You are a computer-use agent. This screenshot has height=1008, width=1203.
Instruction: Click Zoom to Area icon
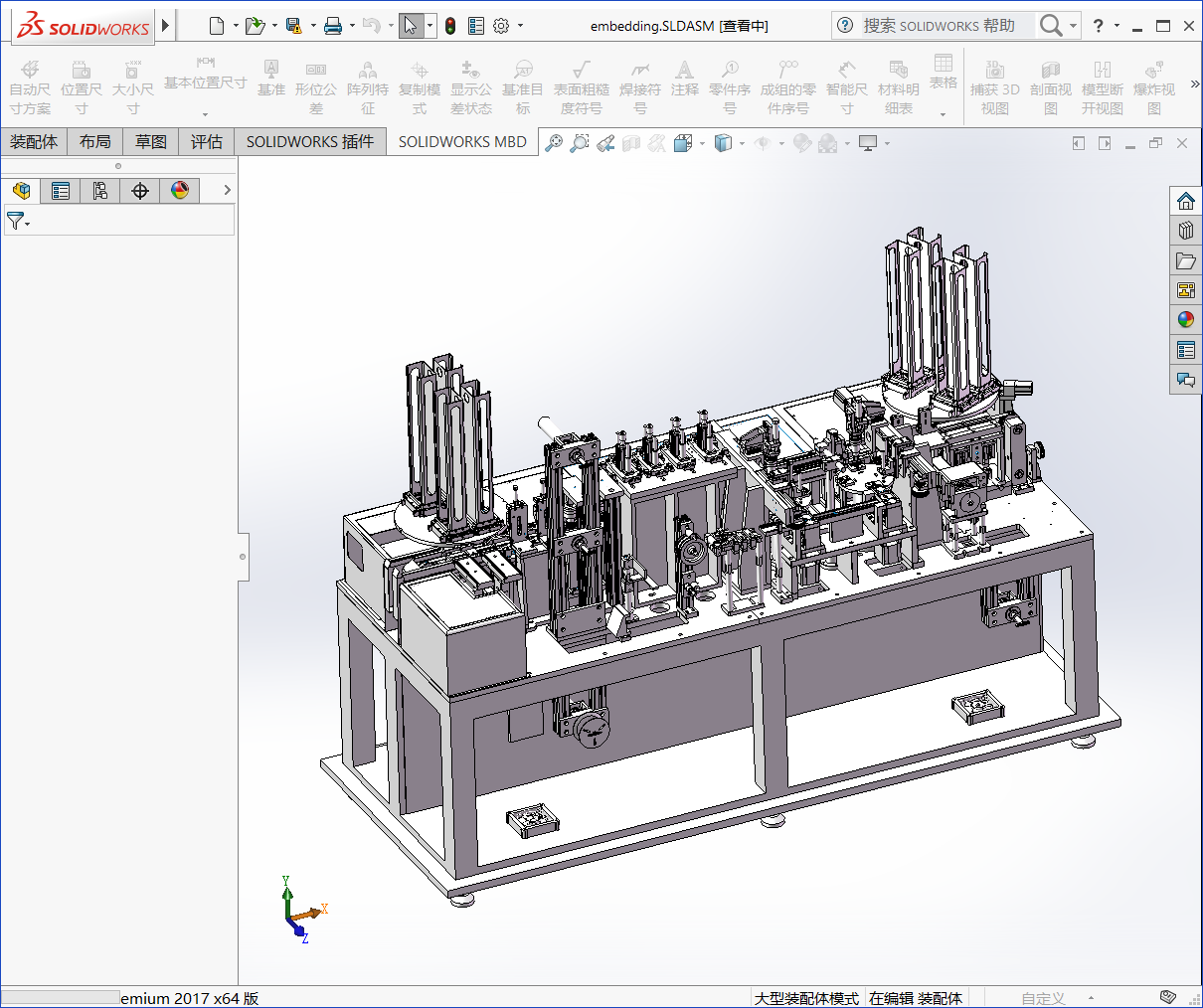coord(580,143)
